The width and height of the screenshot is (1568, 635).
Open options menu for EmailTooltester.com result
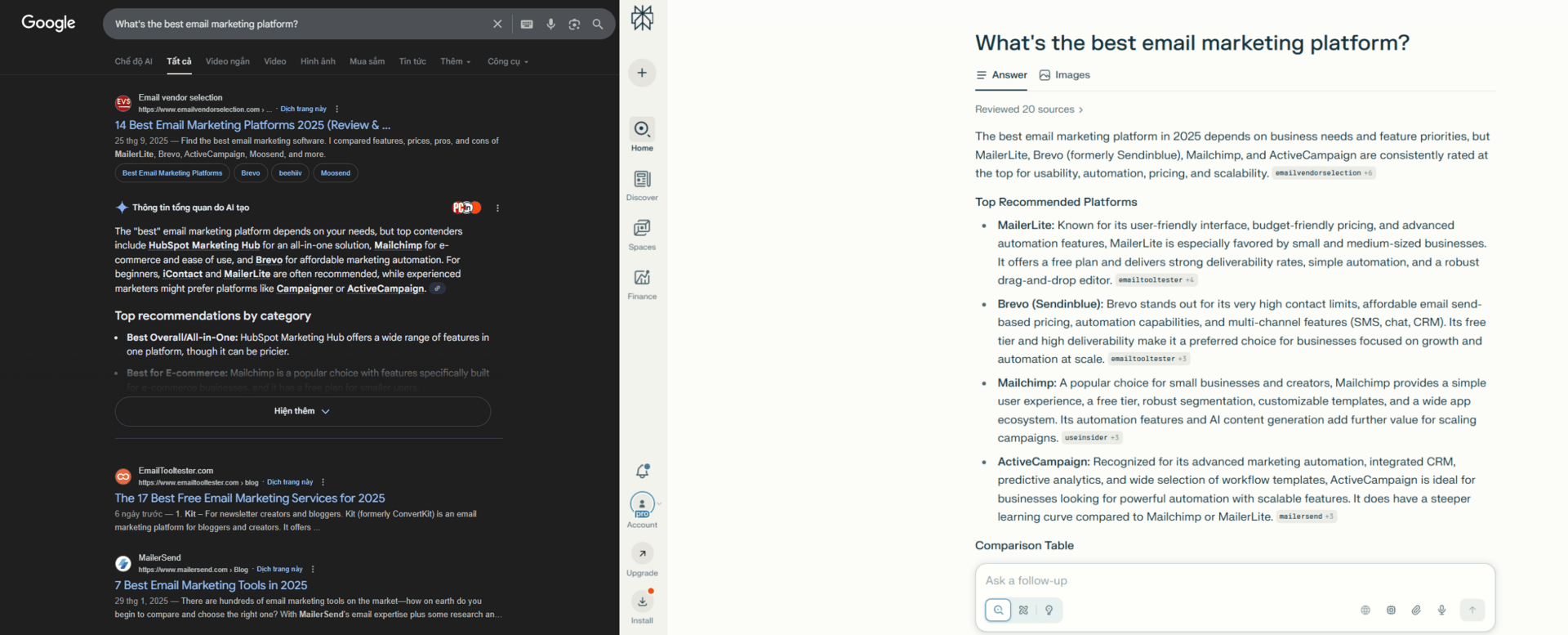pyautogui.click(x=323, y=482)
